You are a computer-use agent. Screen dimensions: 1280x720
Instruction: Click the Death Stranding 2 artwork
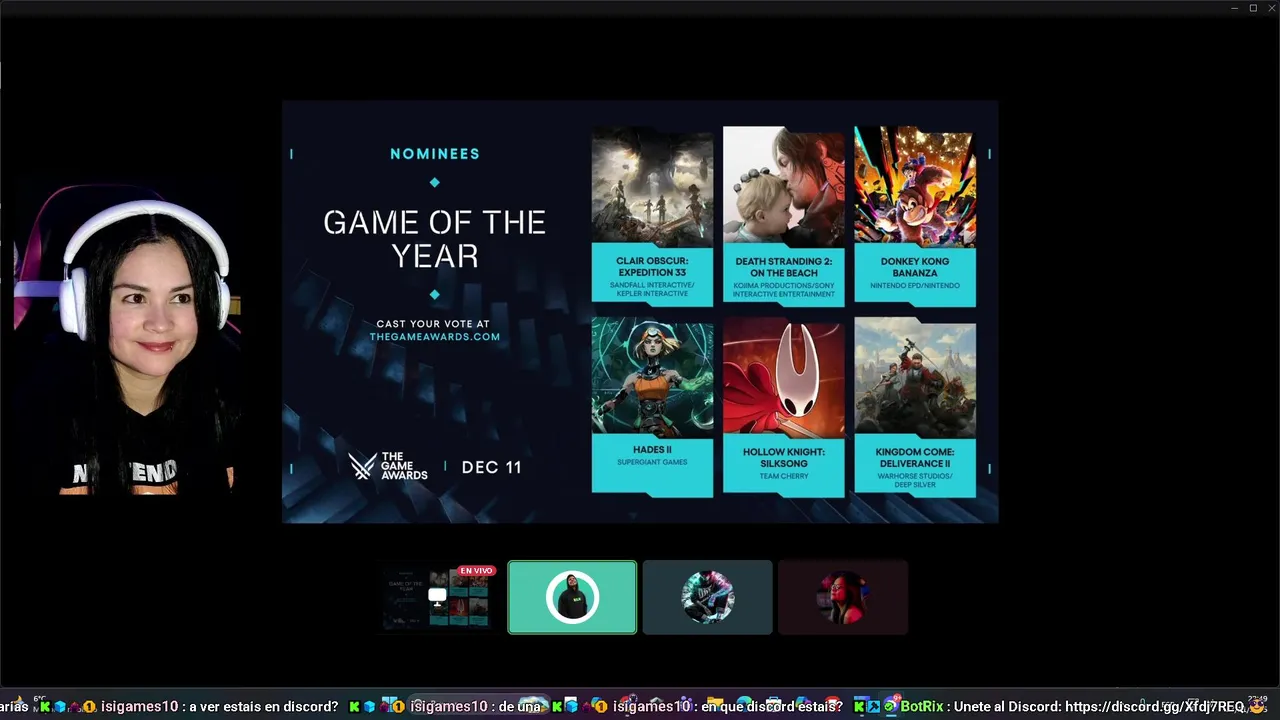coord(784,186)
